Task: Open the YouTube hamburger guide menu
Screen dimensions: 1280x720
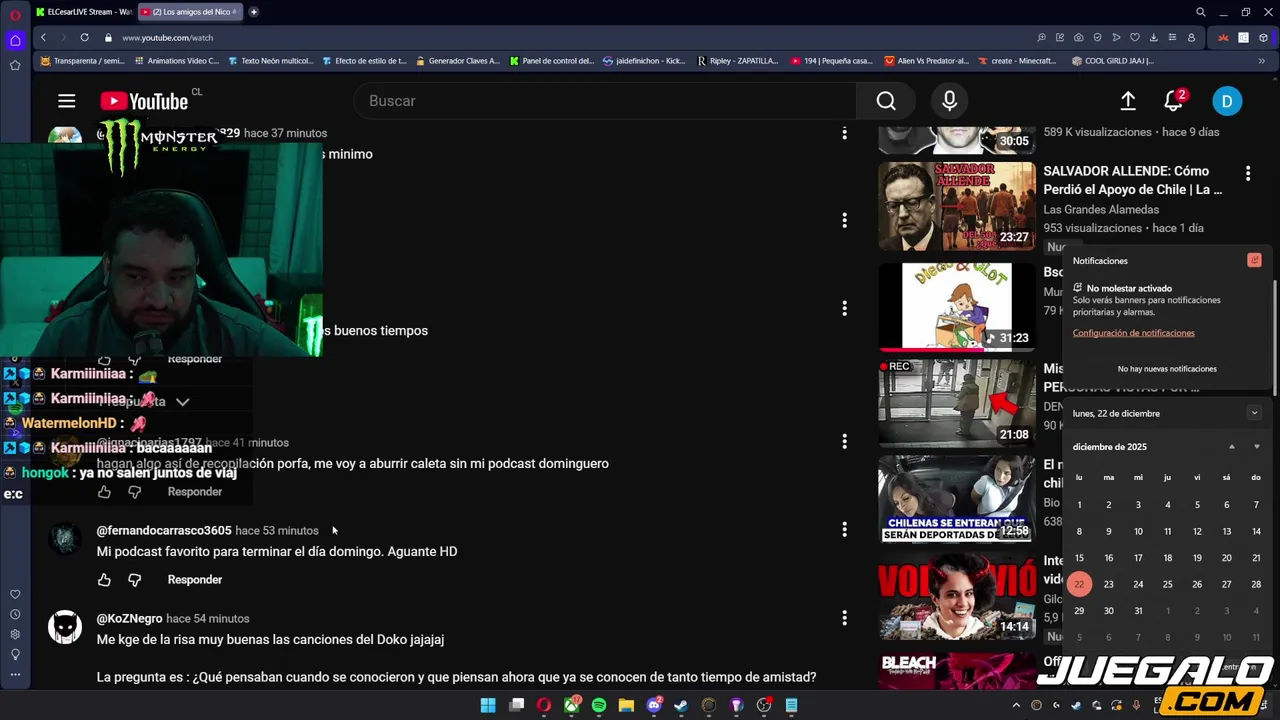Action: 67,101
